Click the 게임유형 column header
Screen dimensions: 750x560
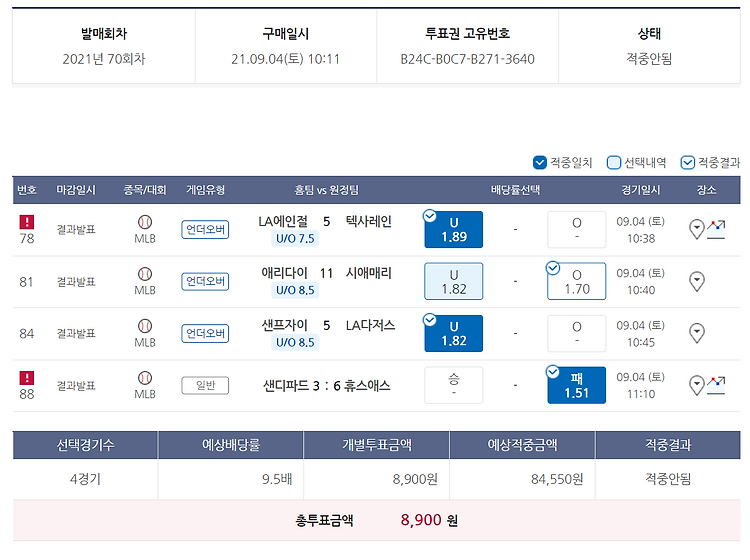coord(205,190)
